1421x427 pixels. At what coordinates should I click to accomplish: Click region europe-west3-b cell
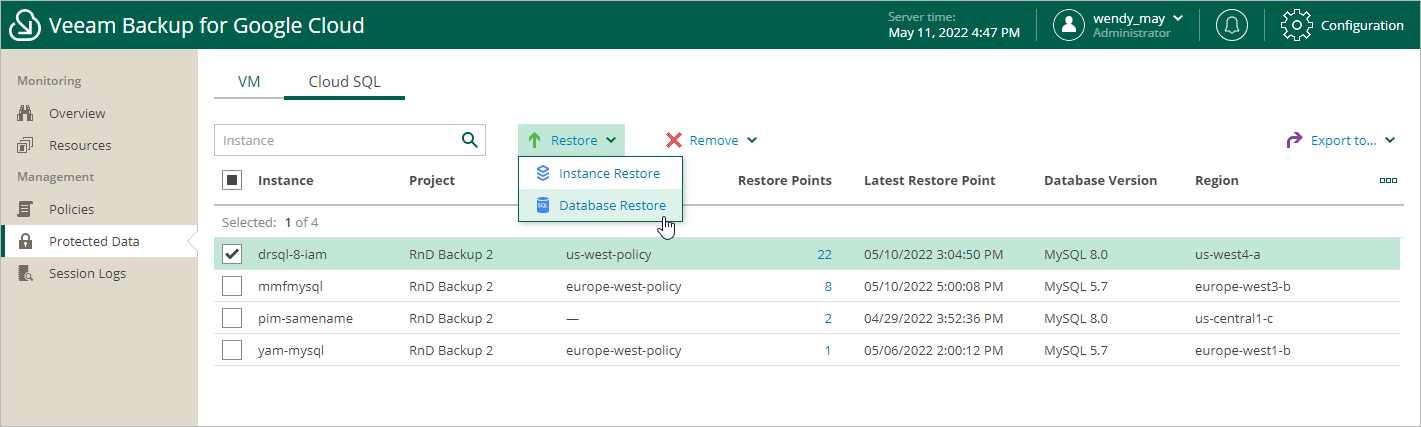click(x=1243, y=286)
